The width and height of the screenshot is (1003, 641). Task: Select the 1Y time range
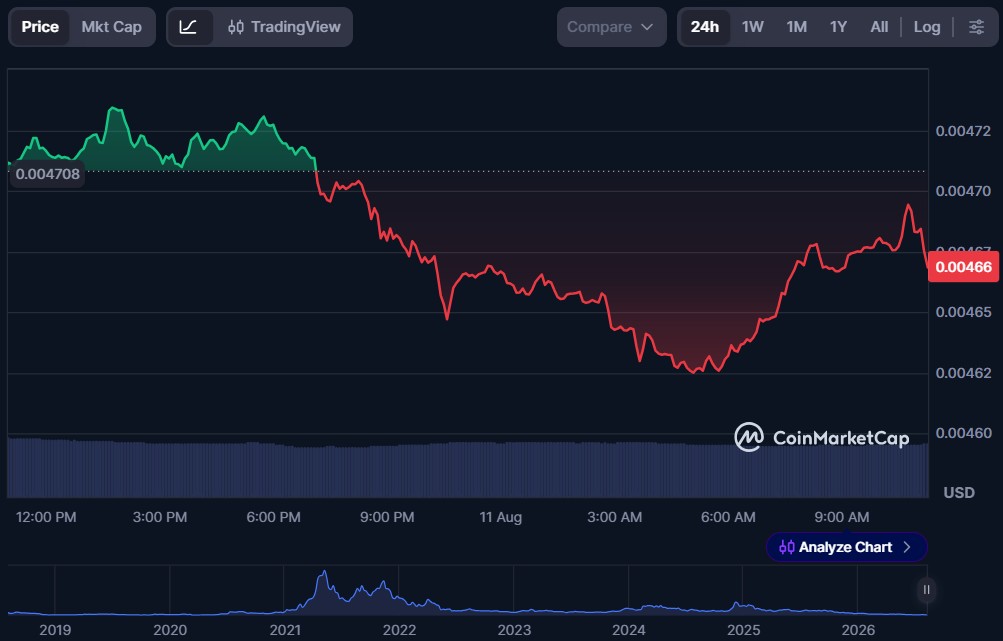point(838,27)
